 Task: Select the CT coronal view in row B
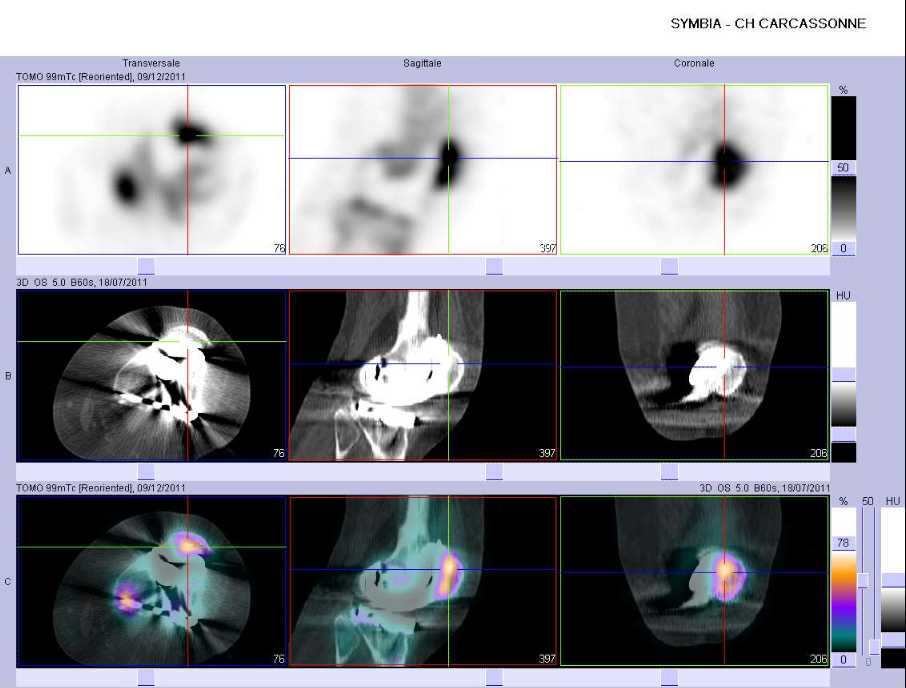pyautogui.click(x=694, y=375)
